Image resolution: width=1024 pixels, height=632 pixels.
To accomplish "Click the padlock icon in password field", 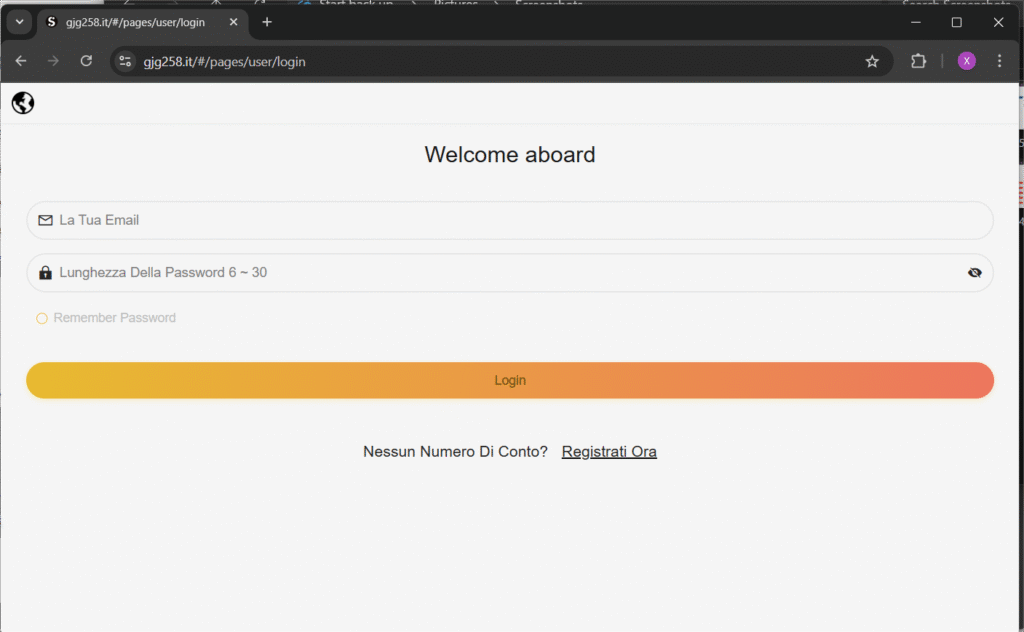I will pos(45,273).
